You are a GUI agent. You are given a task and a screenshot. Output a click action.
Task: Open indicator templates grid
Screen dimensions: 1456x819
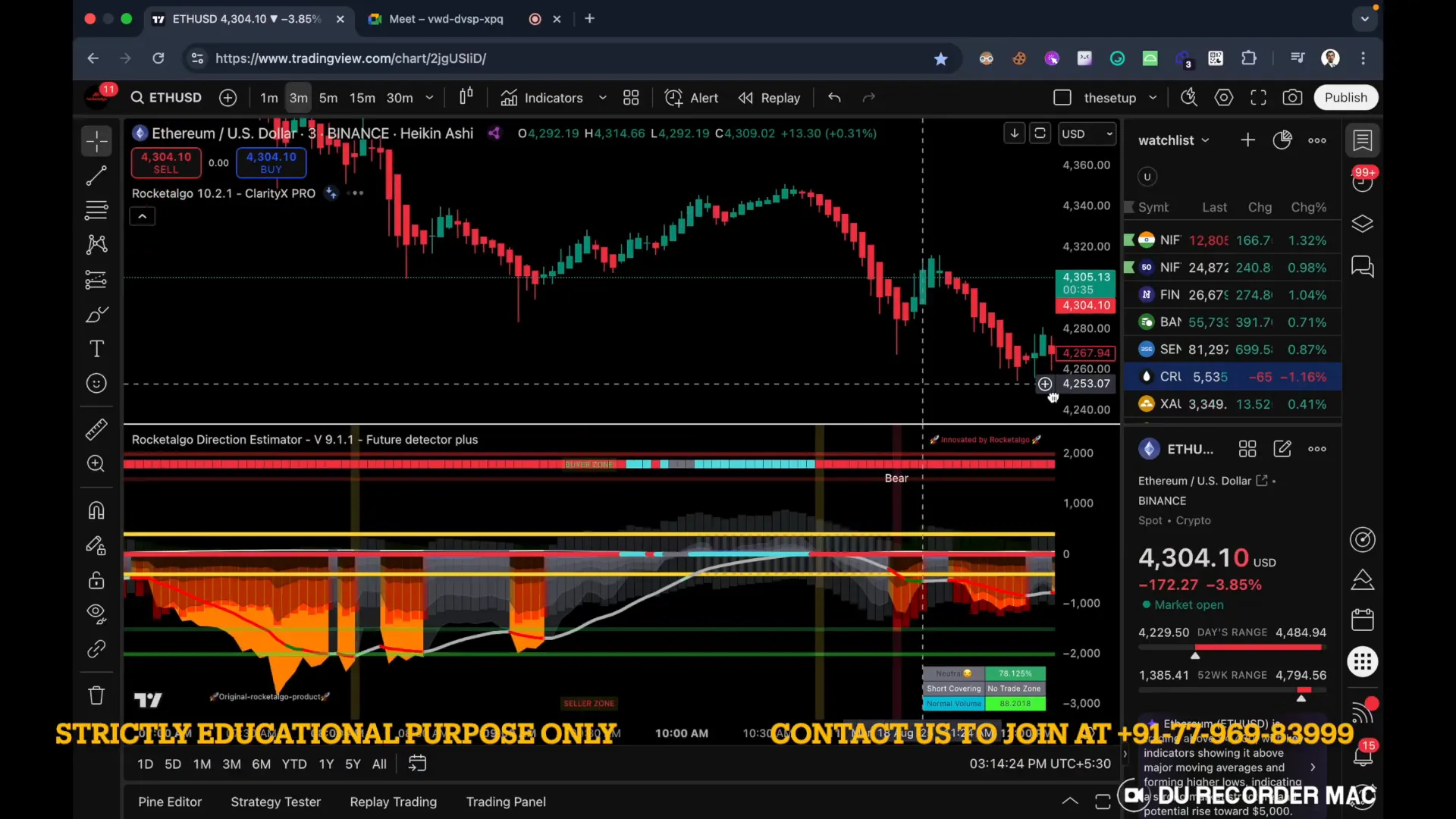pos(631,98)
